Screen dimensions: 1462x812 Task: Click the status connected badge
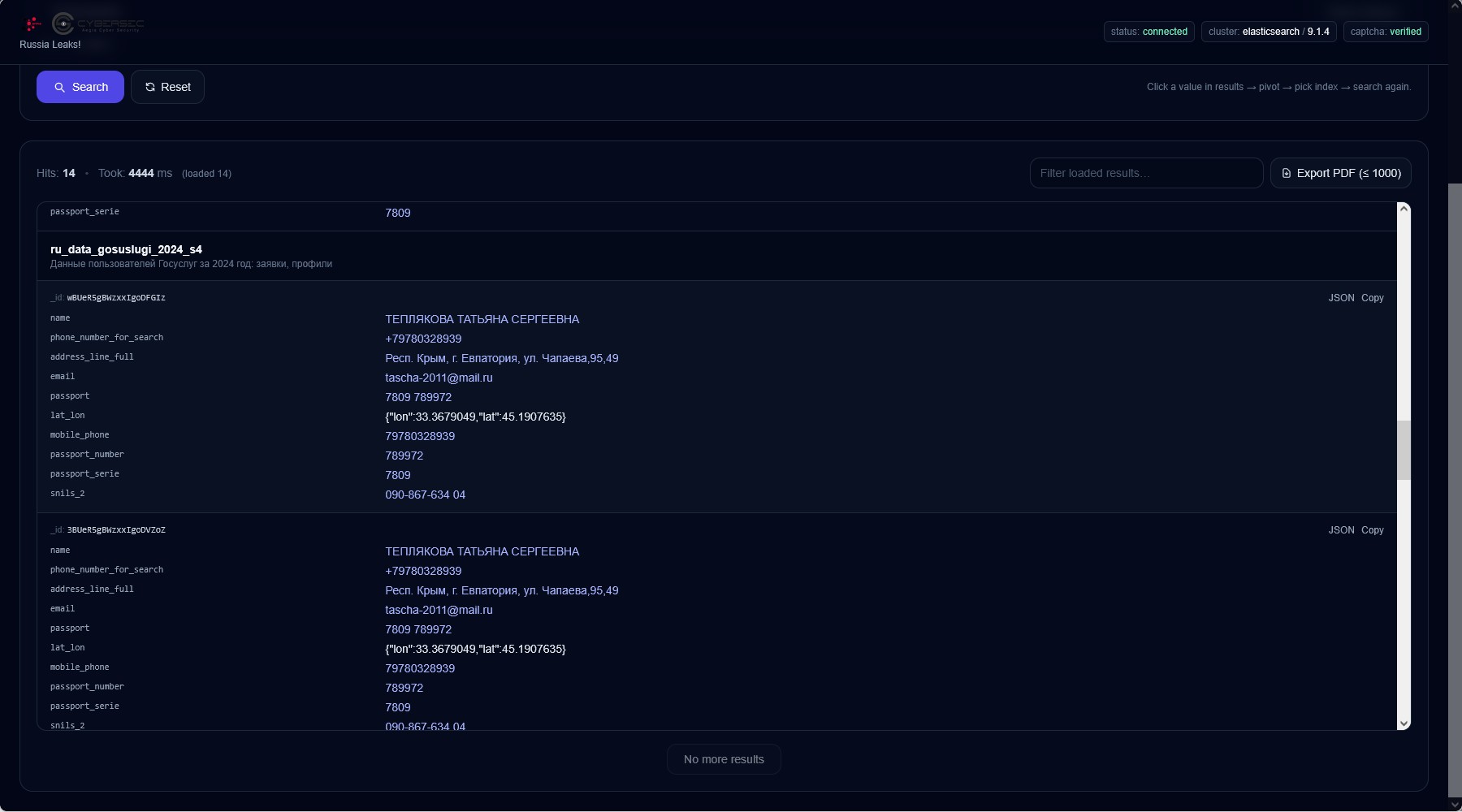coord(1148,32)
